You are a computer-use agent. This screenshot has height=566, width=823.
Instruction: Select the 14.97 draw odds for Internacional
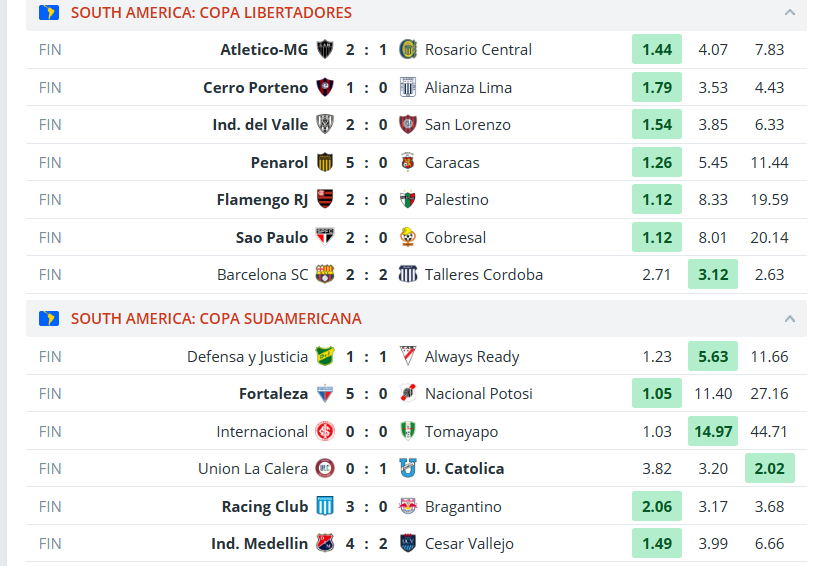713,432
